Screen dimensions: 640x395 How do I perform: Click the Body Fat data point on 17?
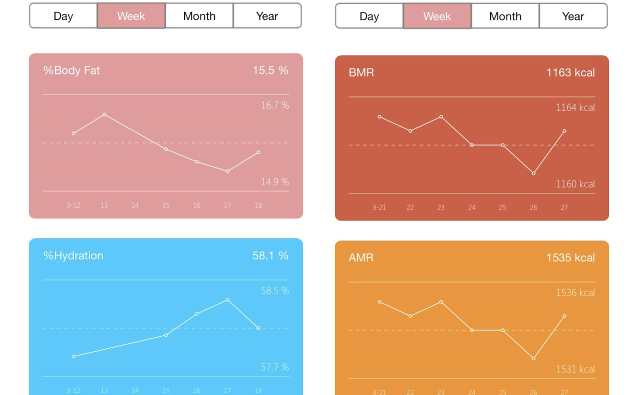228,171
